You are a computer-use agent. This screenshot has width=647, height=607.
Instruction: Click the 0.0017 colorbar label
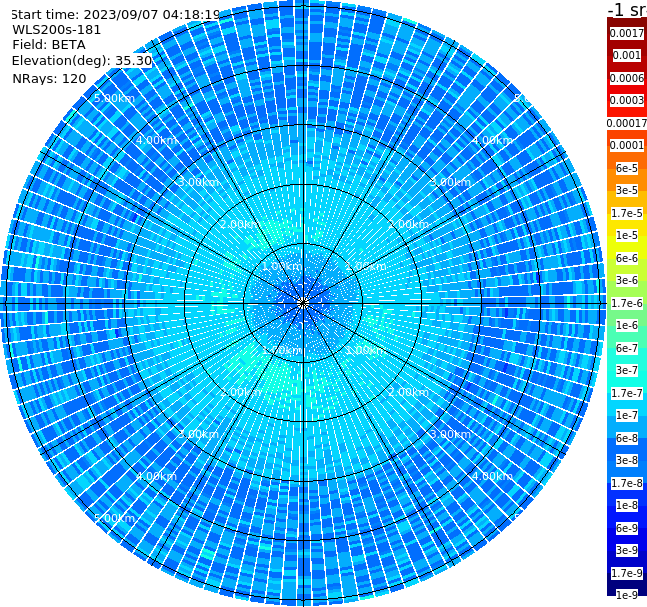click(x=627, y=33)
